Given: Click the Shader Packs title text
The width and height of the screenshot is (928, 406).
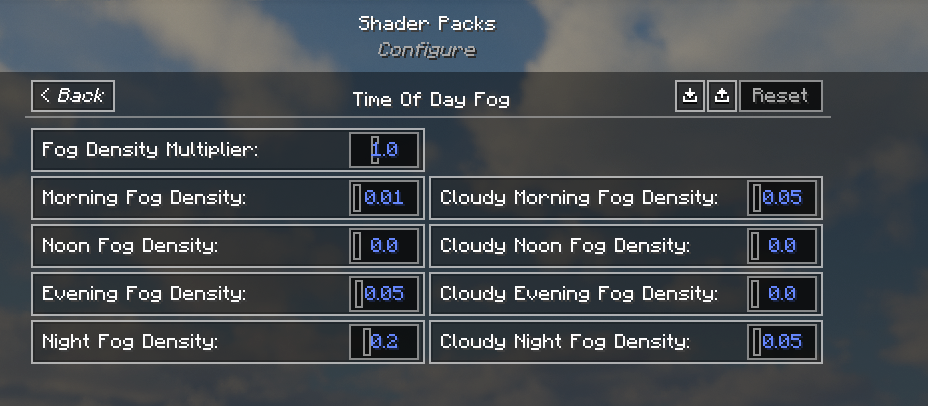Looking at the screenshot, I should click(x=427, y=24).
